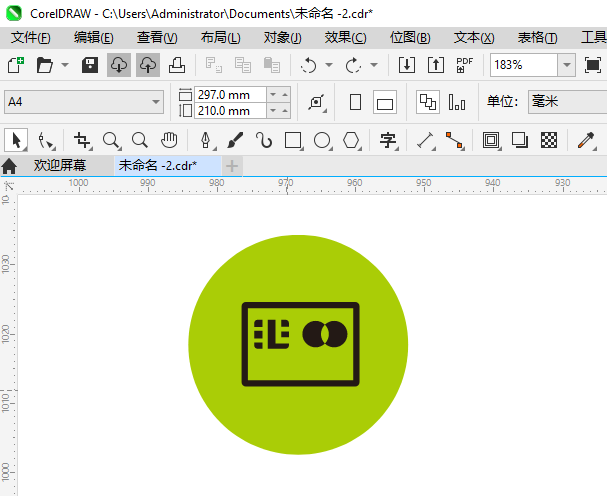Screen dimensions: 607x496
Task: Increase page width with up arrow
Action: [285, 94]
